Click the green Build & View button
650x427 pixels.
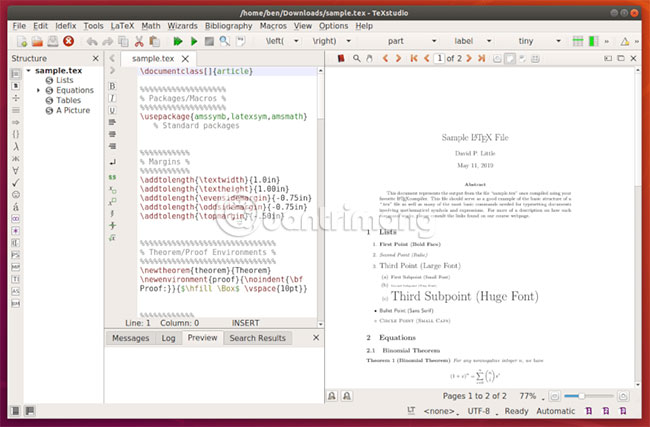pos(177,41)
